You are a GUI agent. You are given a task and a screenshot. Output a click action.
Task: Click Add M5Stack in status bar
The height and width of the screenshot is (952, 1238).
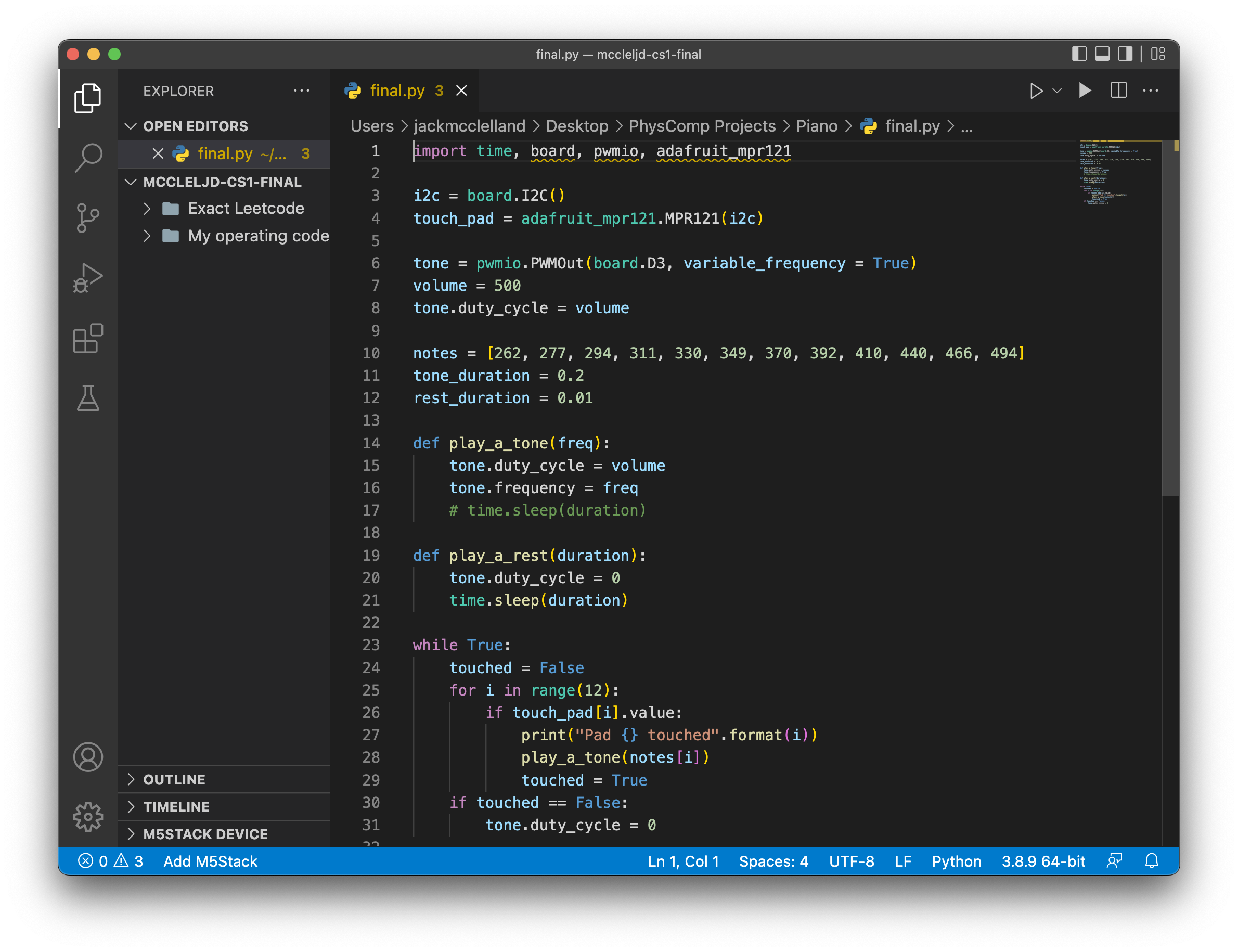pos(210,861)
